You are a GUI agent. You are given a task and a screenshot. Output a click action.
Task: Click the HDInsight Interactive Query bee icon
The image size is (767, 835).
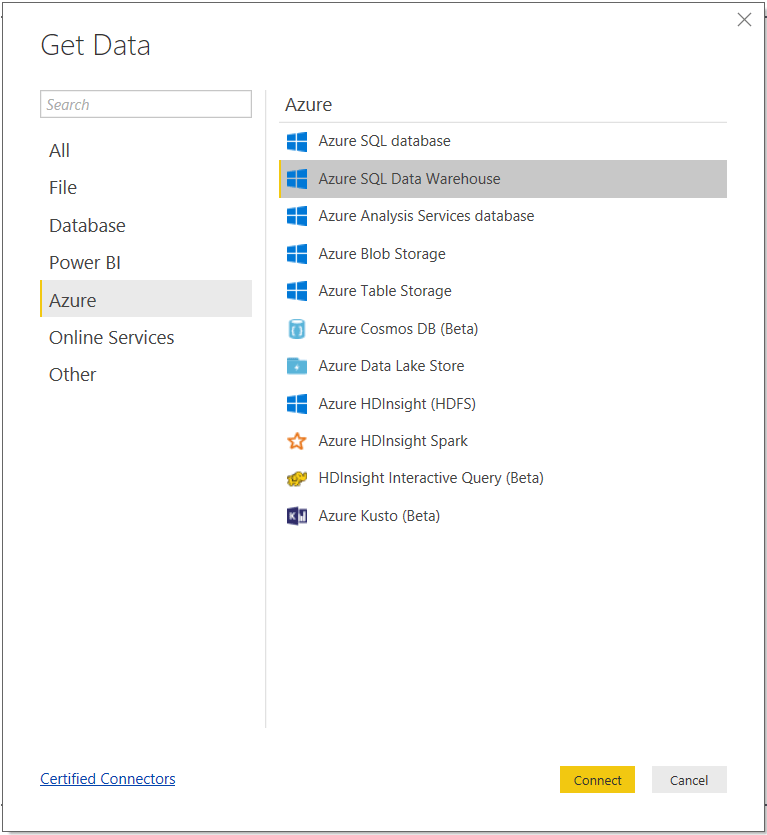click(x=296, y=478)
